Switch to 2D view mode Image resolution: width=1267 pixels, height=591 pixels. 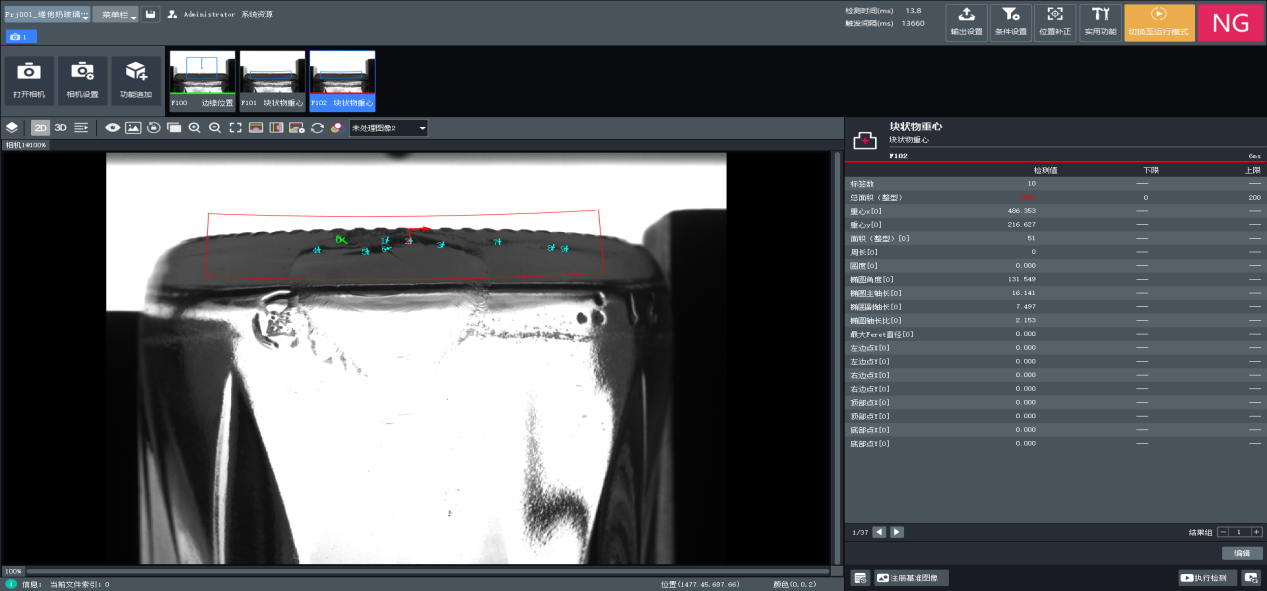click(40, 128)
